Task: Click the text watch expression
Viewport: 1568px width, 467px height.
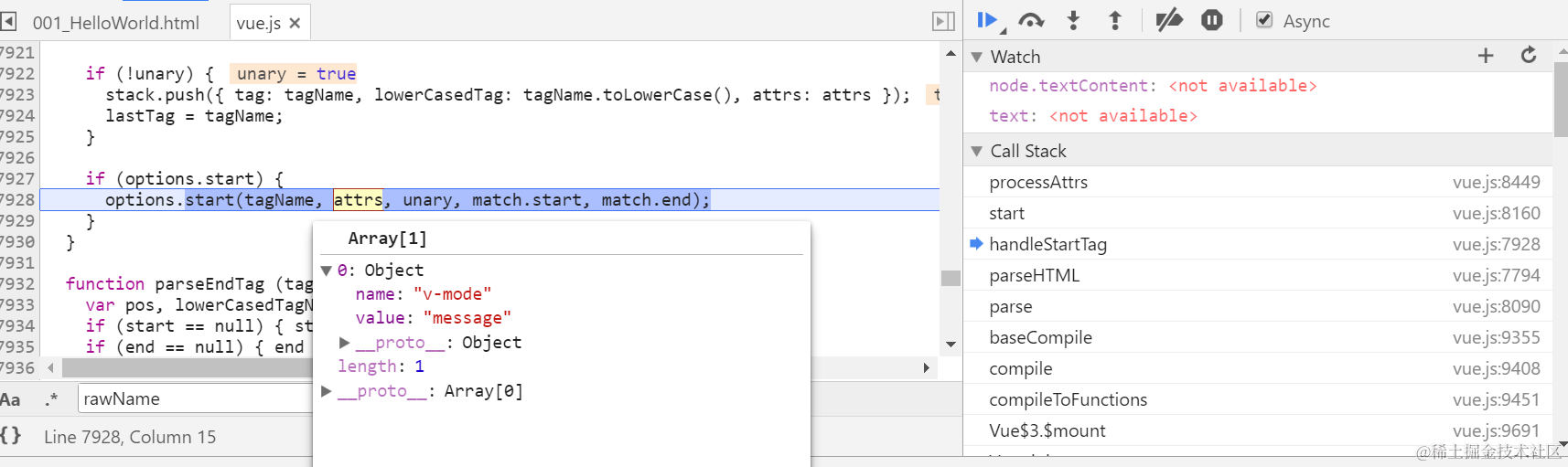Action: coord(1092,116)
